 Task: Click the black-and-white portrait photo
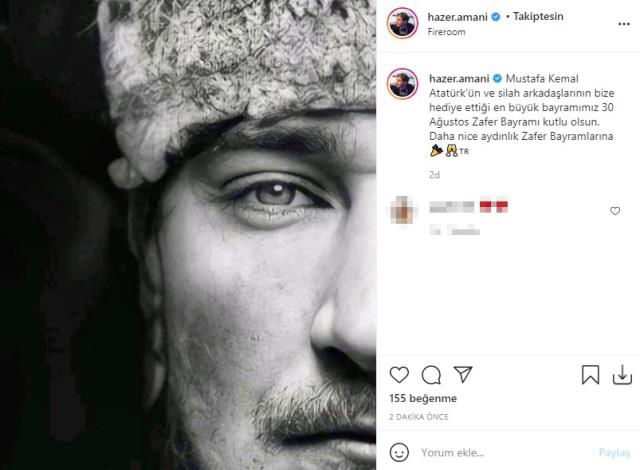(188, 235)
